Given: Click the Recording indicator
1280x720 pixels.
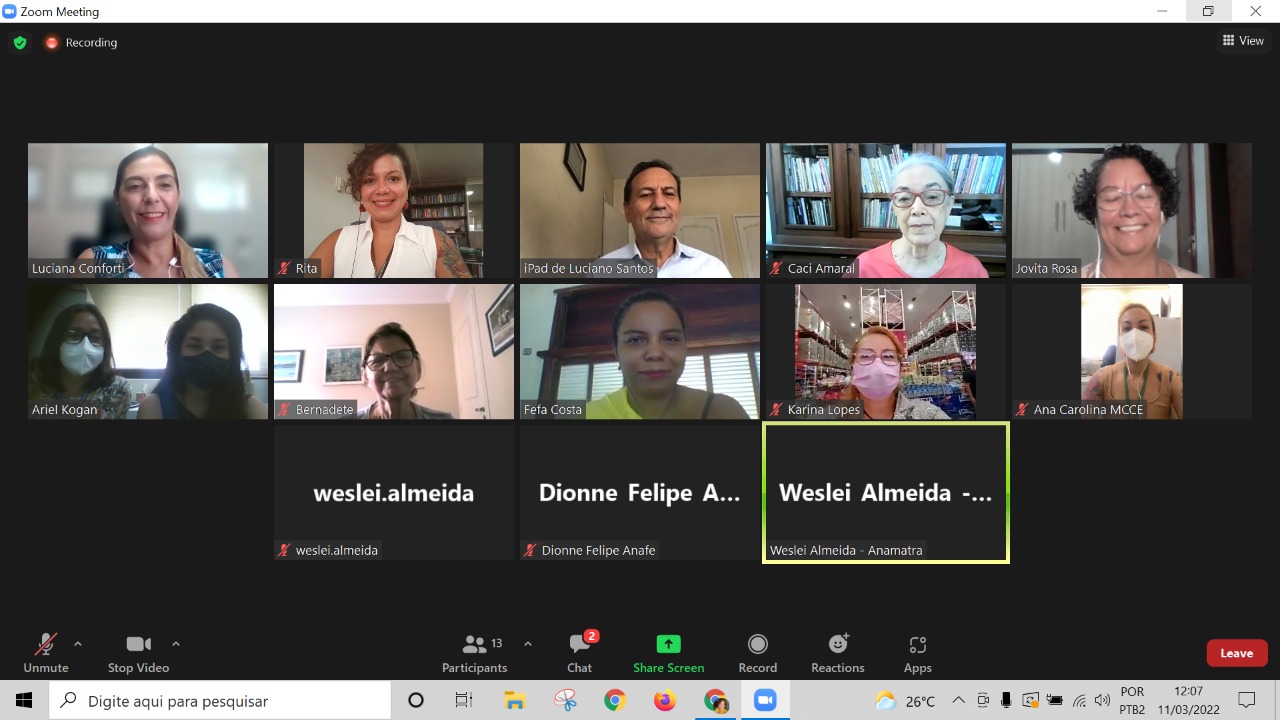Looking at the screenshot, I should 81,43.
